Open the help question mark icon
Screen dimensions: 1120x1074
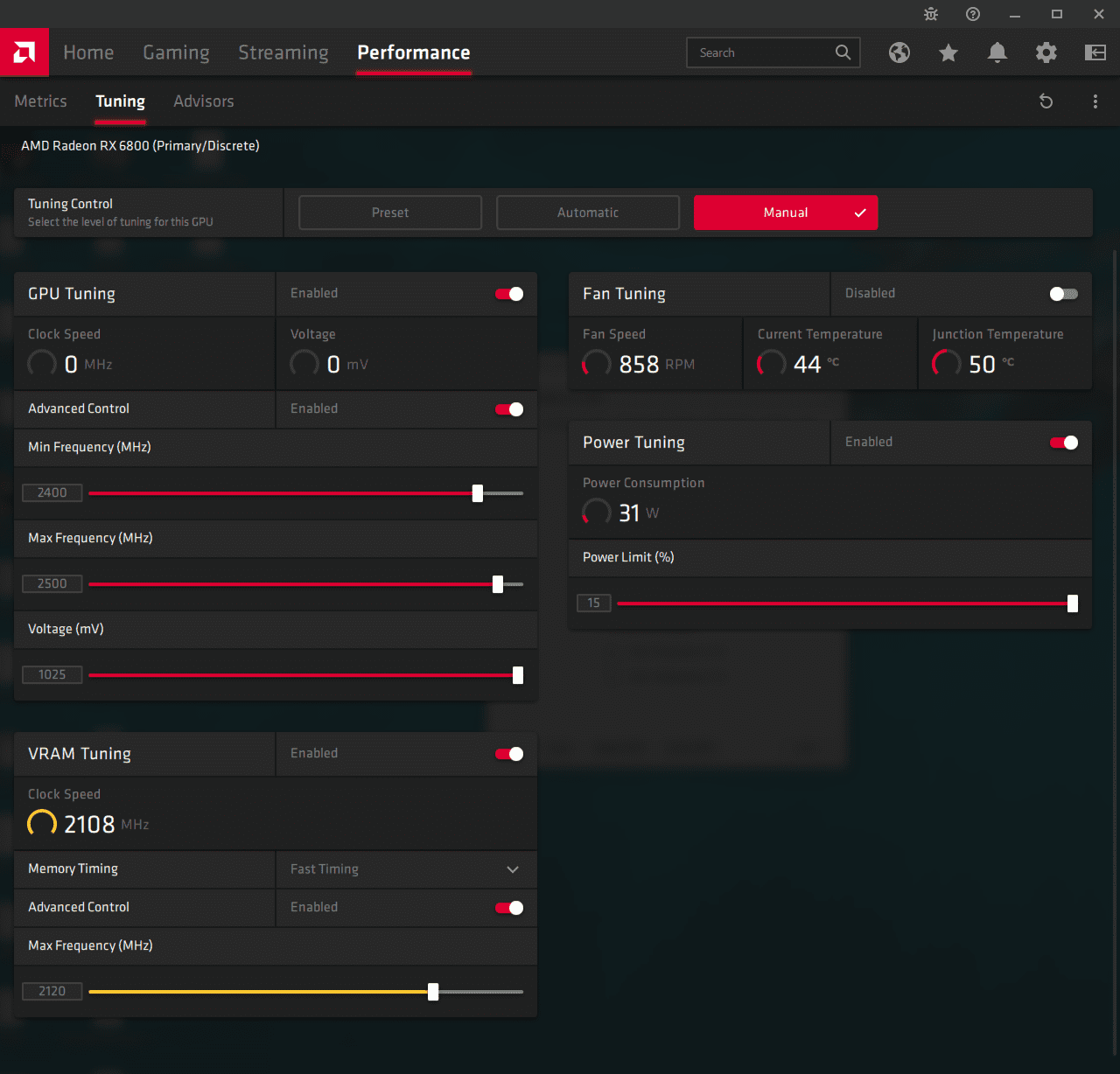[x=973, y=14]
